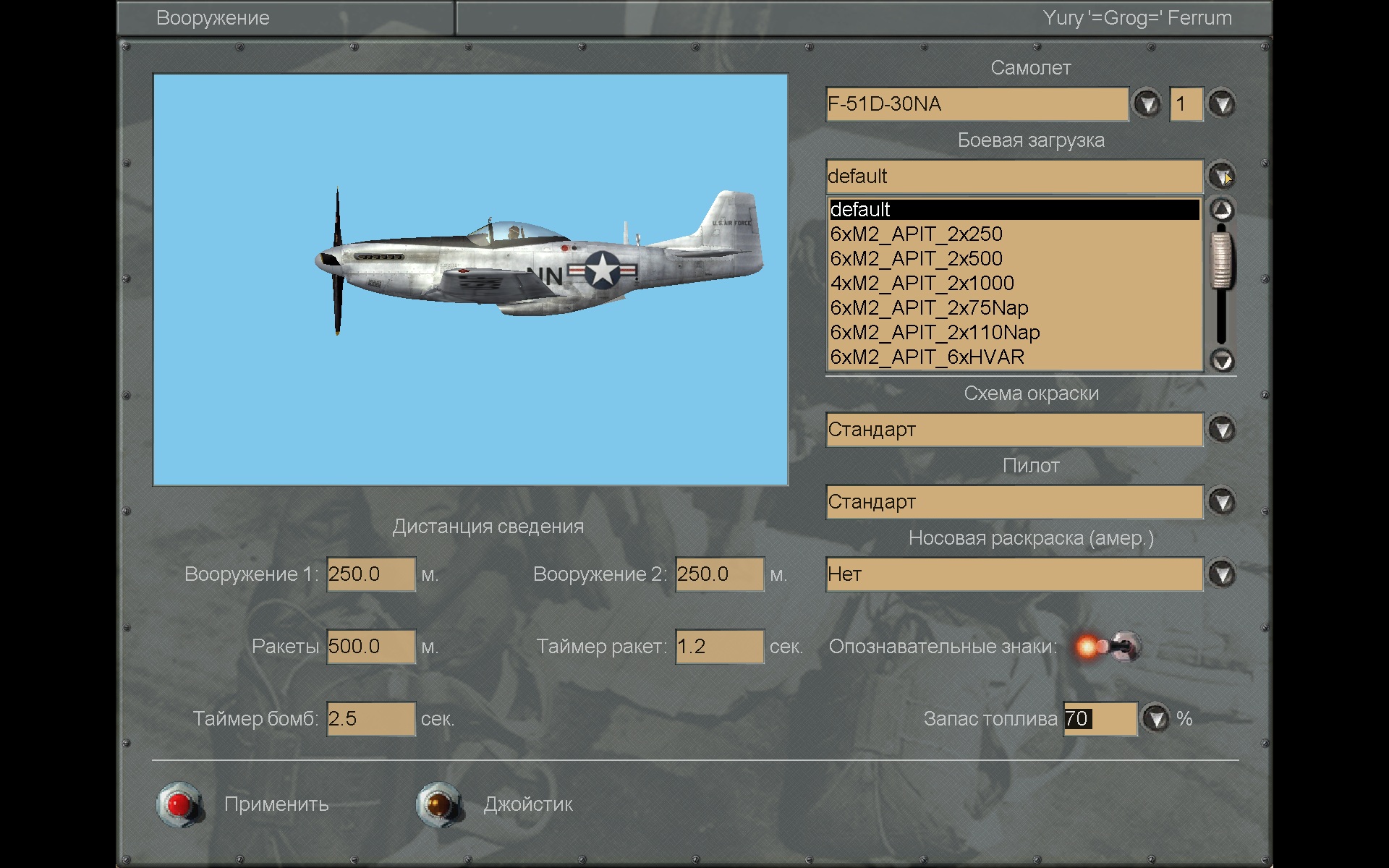Open Носовая раскраска dropdown arrow
Screen dimensions: 1389x868
pyautogui.click(x=1222, y=574)
